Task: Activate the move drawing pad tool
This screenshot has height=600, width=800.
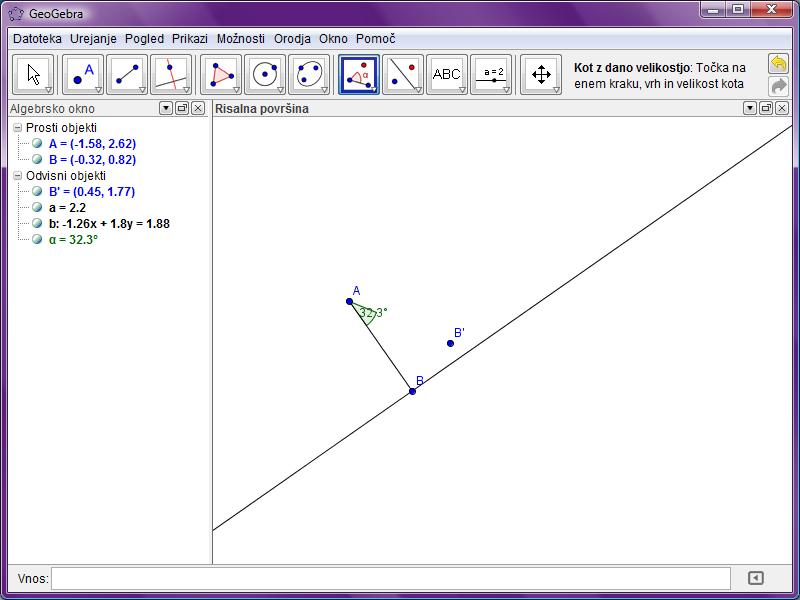Action: 541,75
